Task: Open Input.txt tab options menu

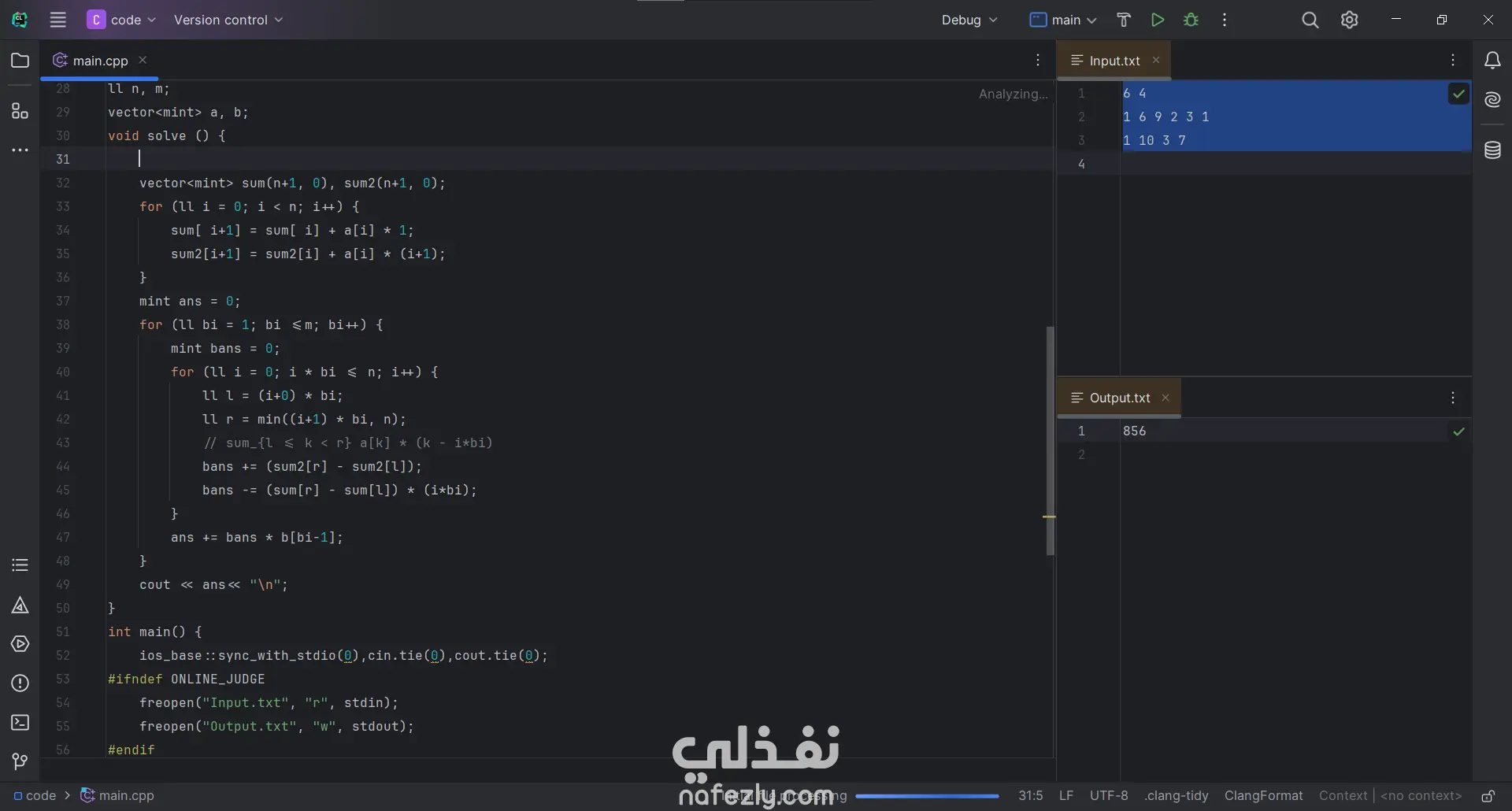Action: [1453, 60]
